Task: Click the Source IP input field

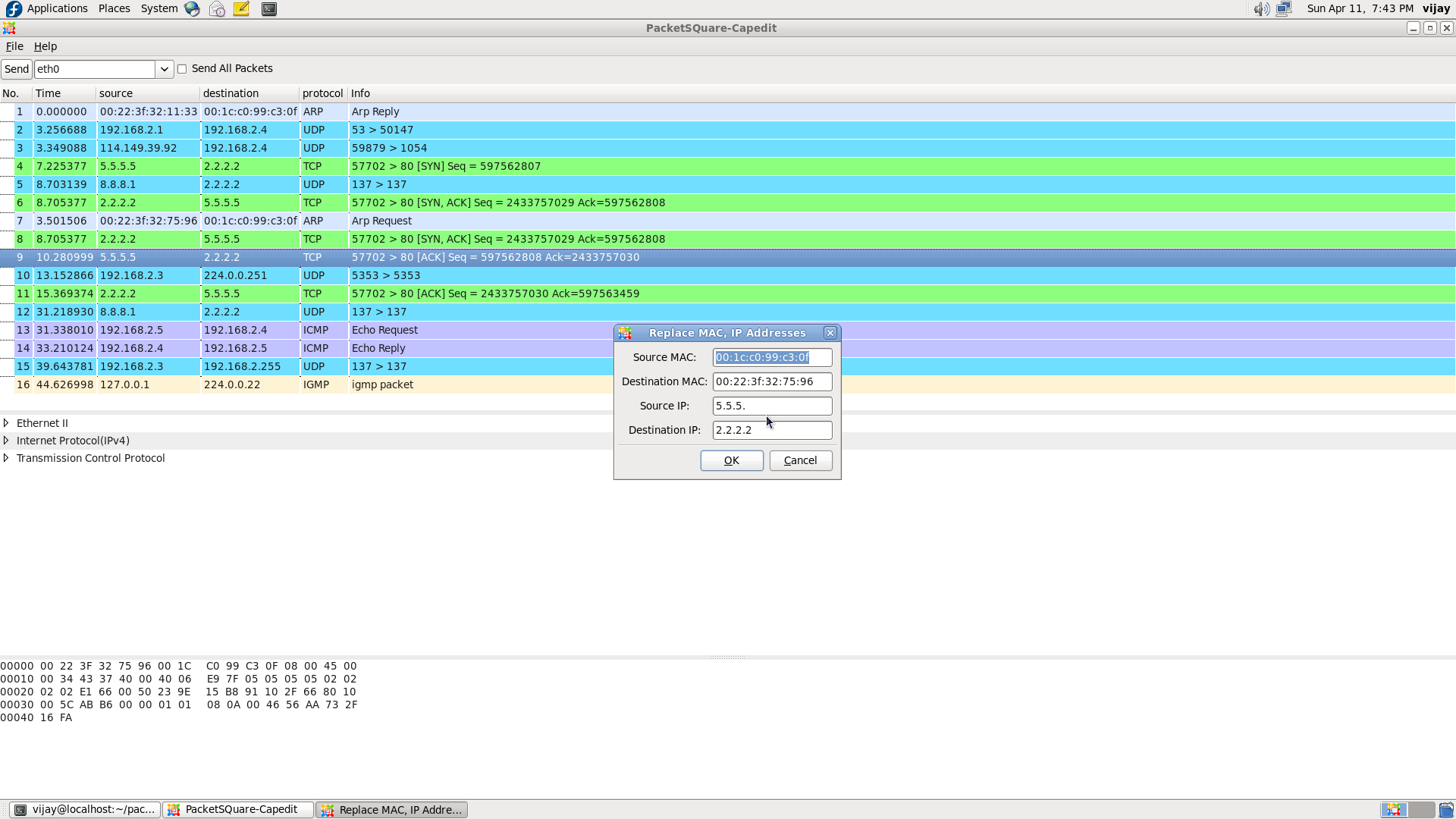Action: (x=772, y=406)
